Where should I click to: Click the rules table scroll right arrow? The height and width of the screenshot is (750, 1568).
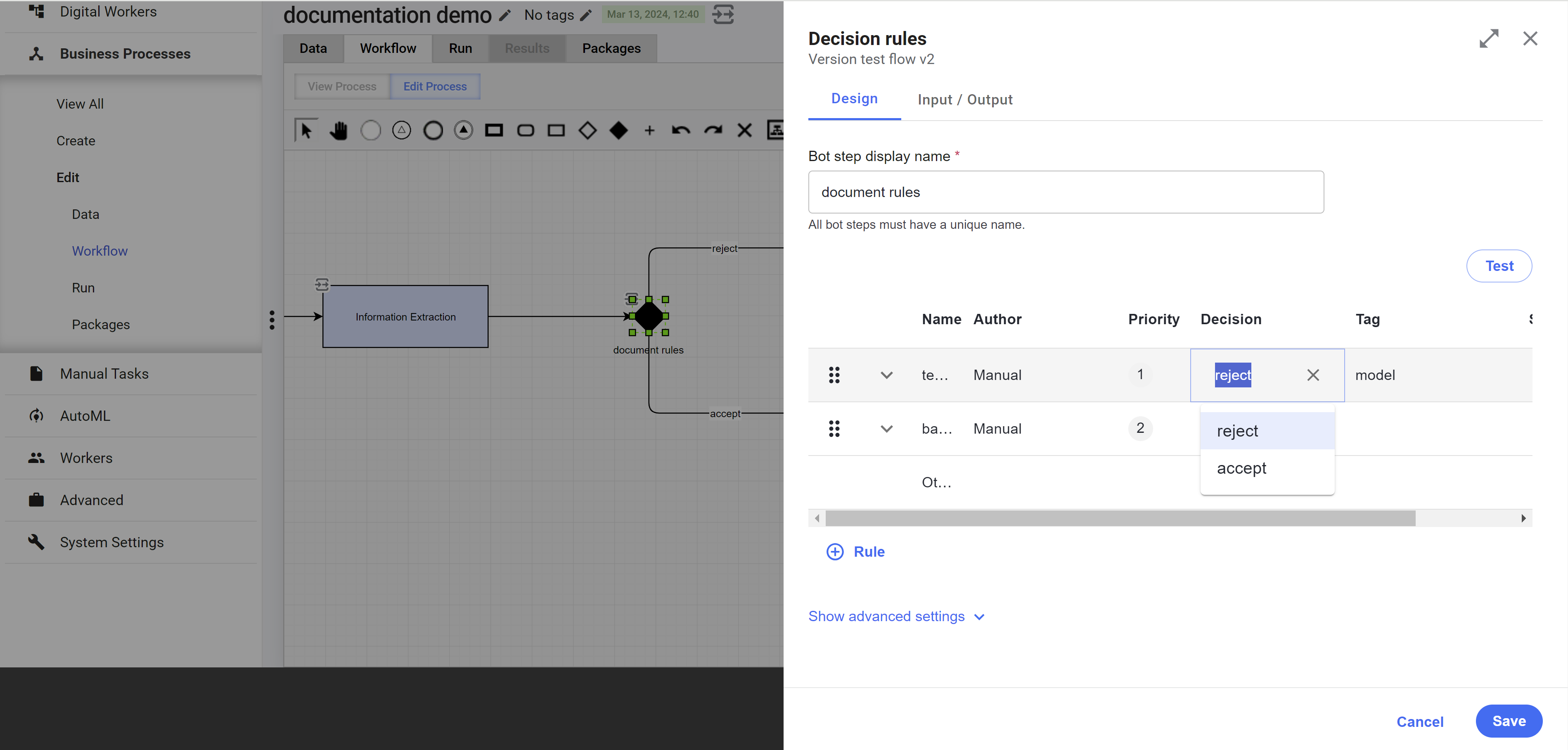tap(1523, 519)
